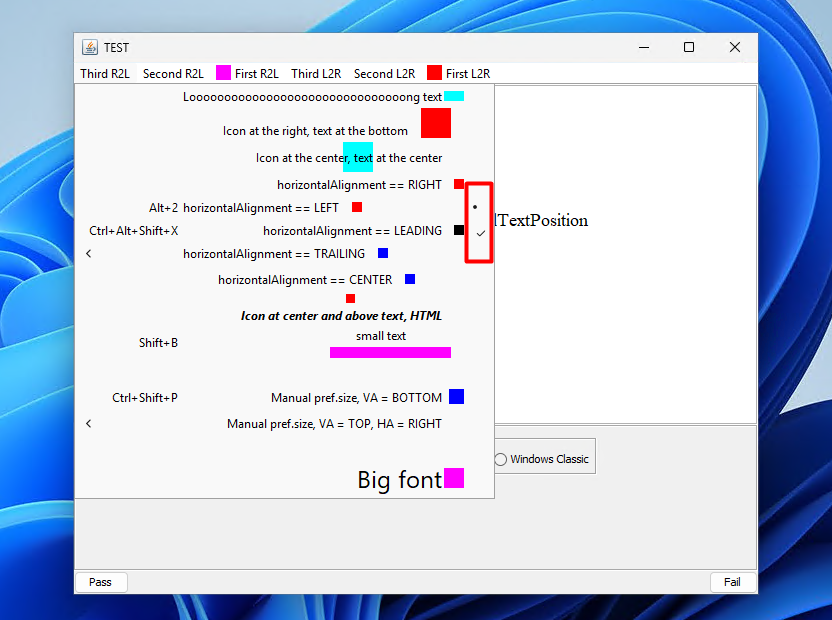Click the large red square icon in the menu
Image resolution: width=832 pixels, height=620 pixels.
(x=436, y=123)
